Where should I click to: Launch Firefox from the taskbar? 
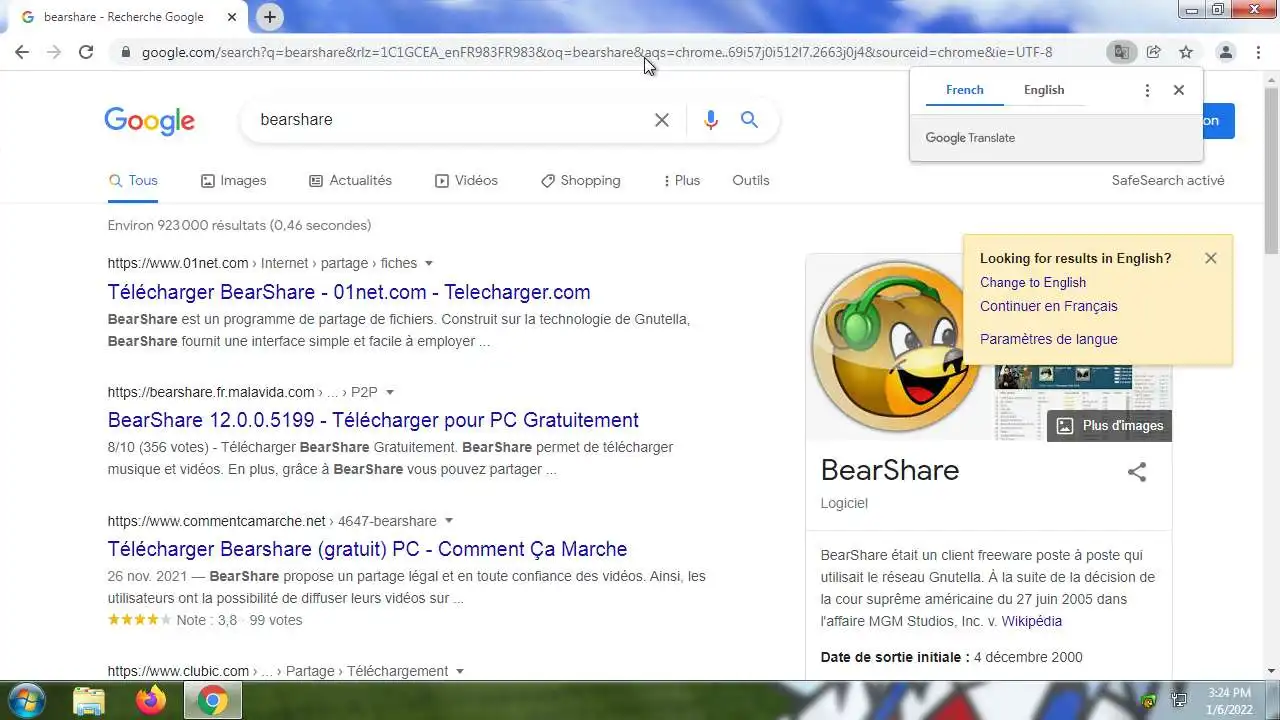tap(151, 701)
